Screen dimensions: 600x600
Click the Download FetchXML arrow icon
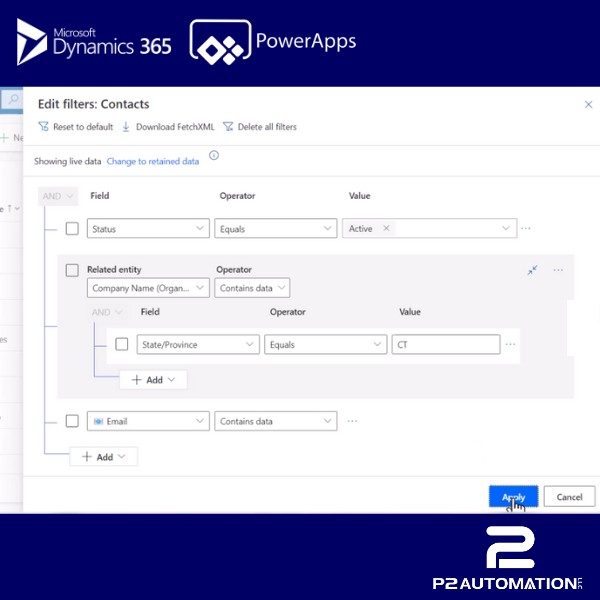pos(126,127)
